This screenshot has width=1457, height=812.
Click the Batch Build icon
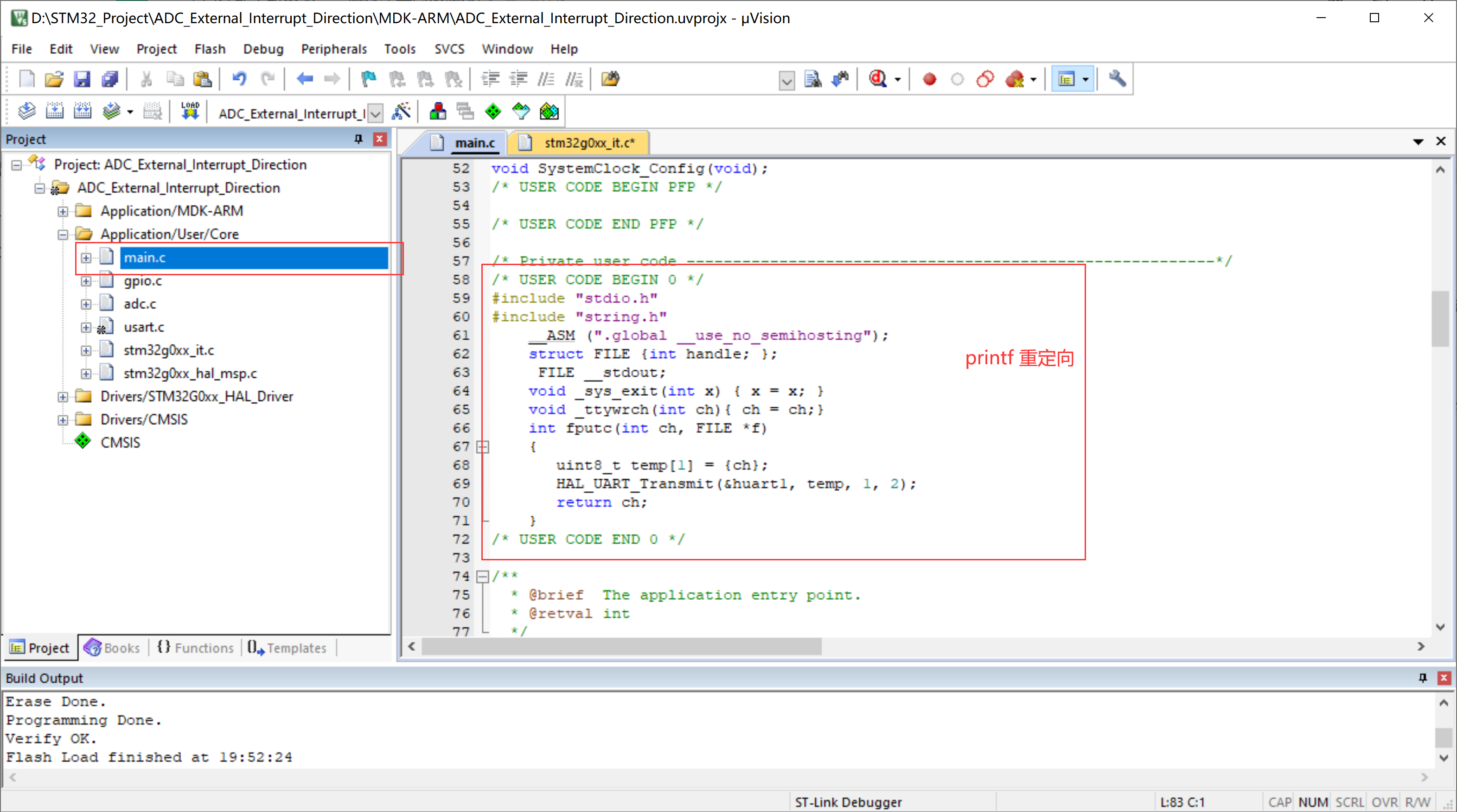(111, 111)
